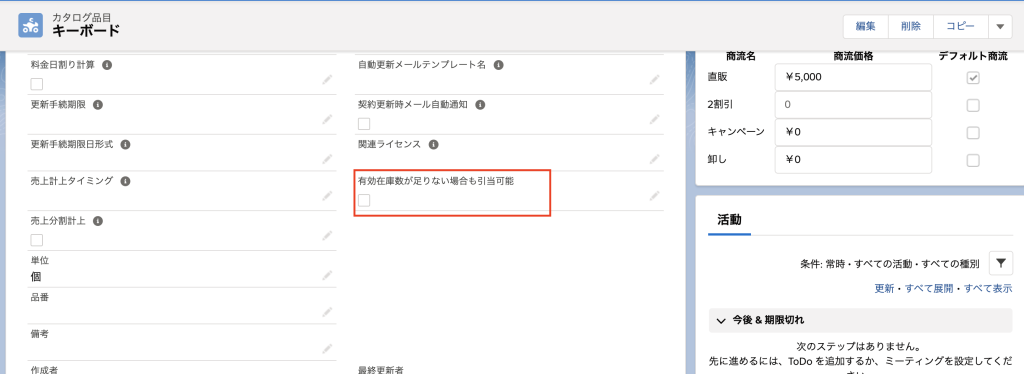The height and width of the screenshot is (374, 1024).
Task: Click info icon next to 料金日割り計算
Action: point(107,65)
